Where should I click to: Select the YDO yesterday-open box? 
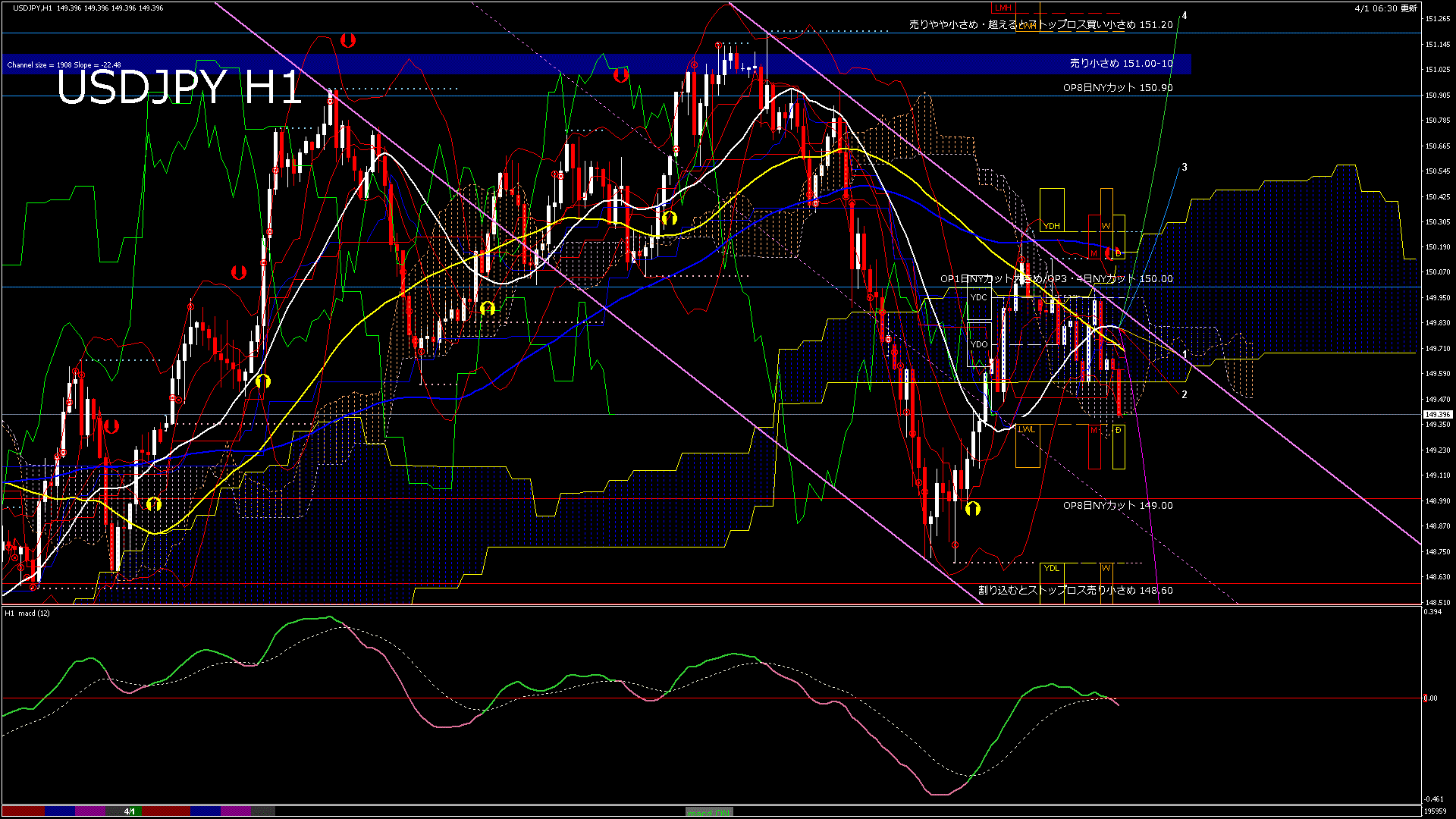[979, 344]
